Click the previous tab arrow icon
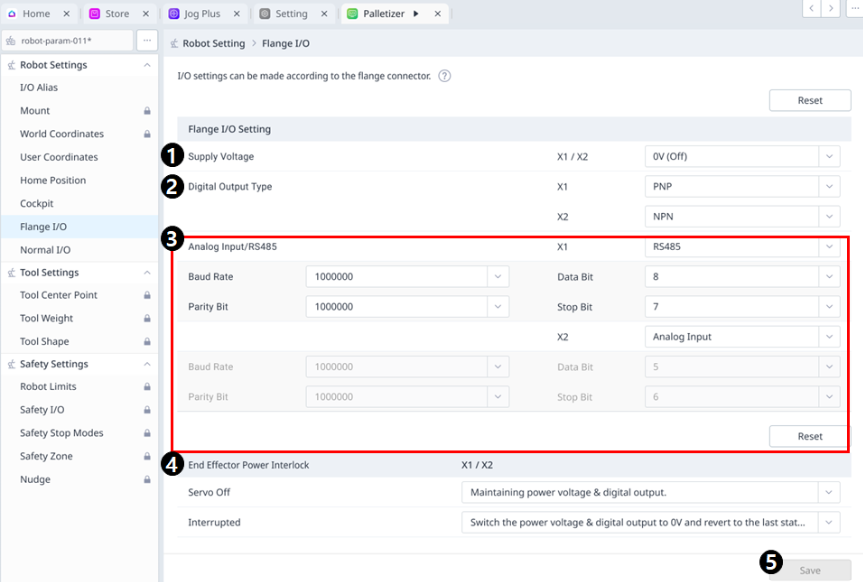 tap(811, 9)
